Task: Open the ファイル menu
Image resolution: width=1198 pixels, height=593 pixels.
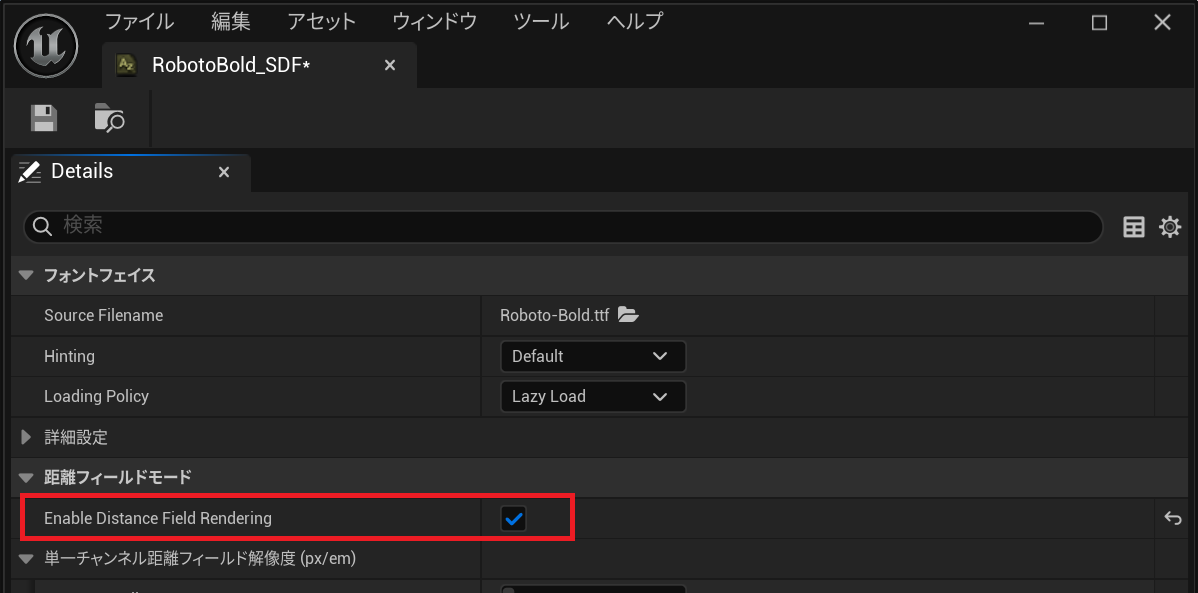Action: [139, 21]
